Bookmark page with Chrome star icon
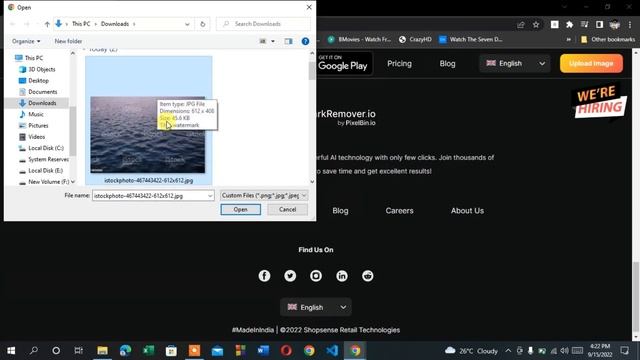640x360 pixels. [x=536, y=25]
